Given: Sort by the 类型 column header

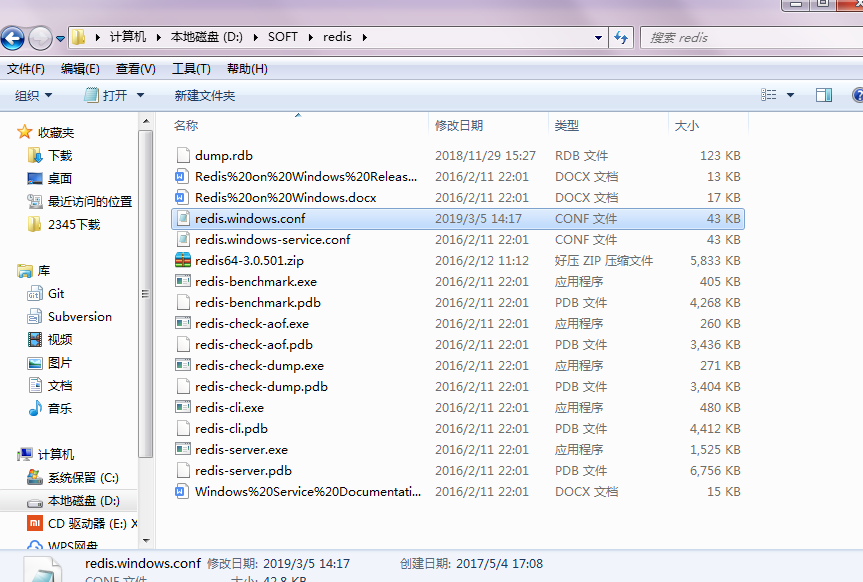Looking at the screenshot, I should tap(566, 126).
